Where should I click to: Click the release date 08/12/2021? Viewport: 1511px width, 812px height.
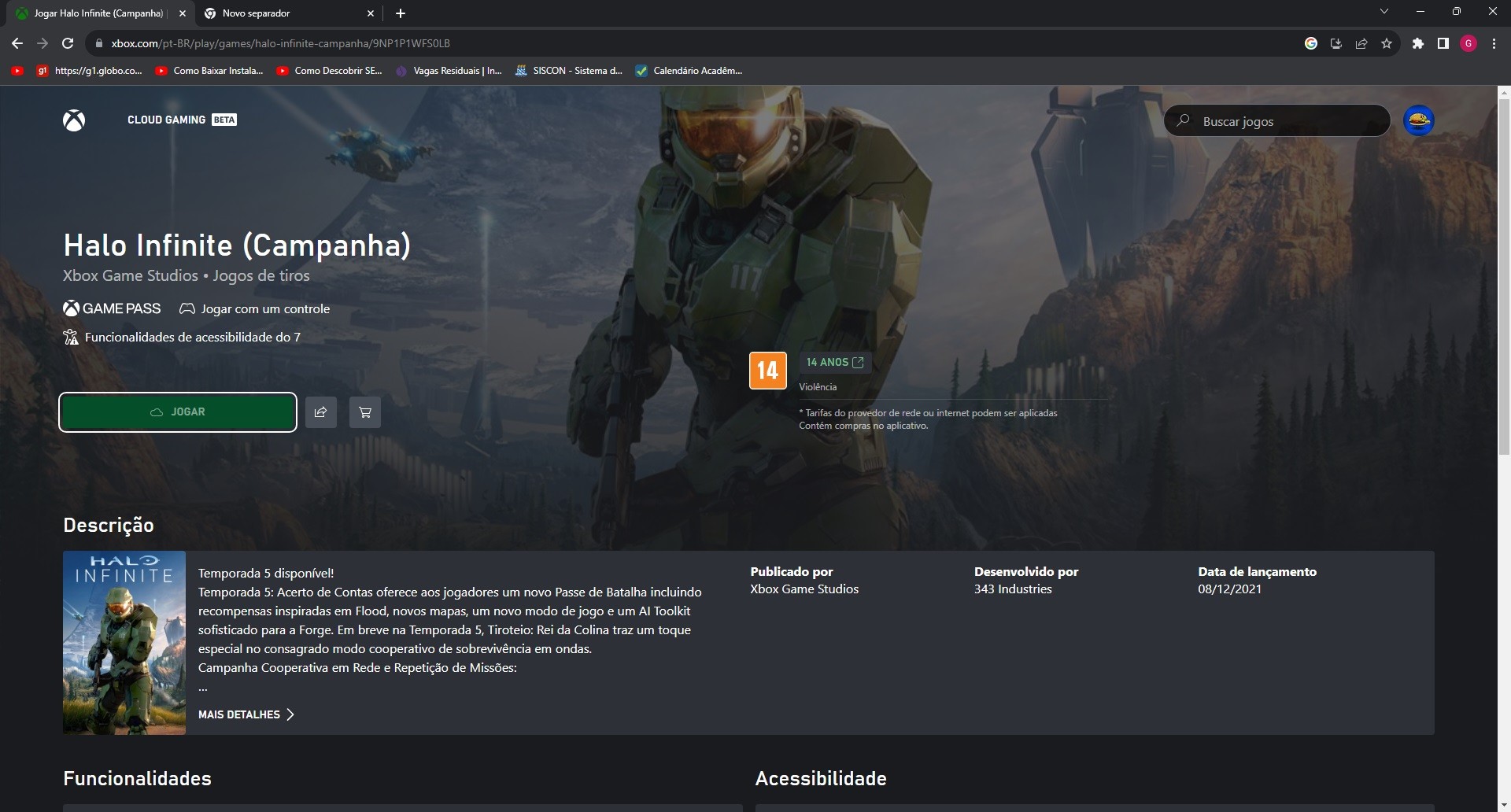pyautogui.click(x=1229, y=589)
